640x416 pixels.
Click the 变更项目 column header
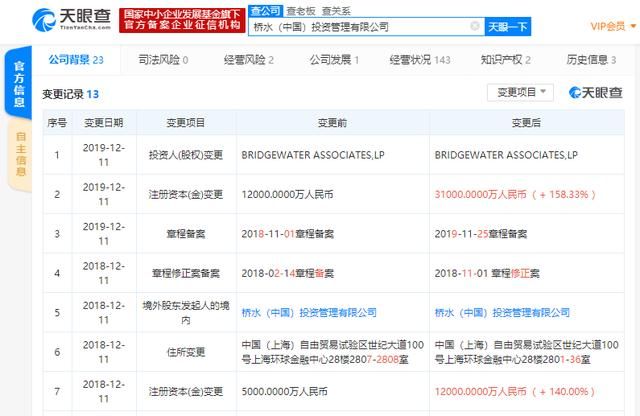[x=186, y=122]
